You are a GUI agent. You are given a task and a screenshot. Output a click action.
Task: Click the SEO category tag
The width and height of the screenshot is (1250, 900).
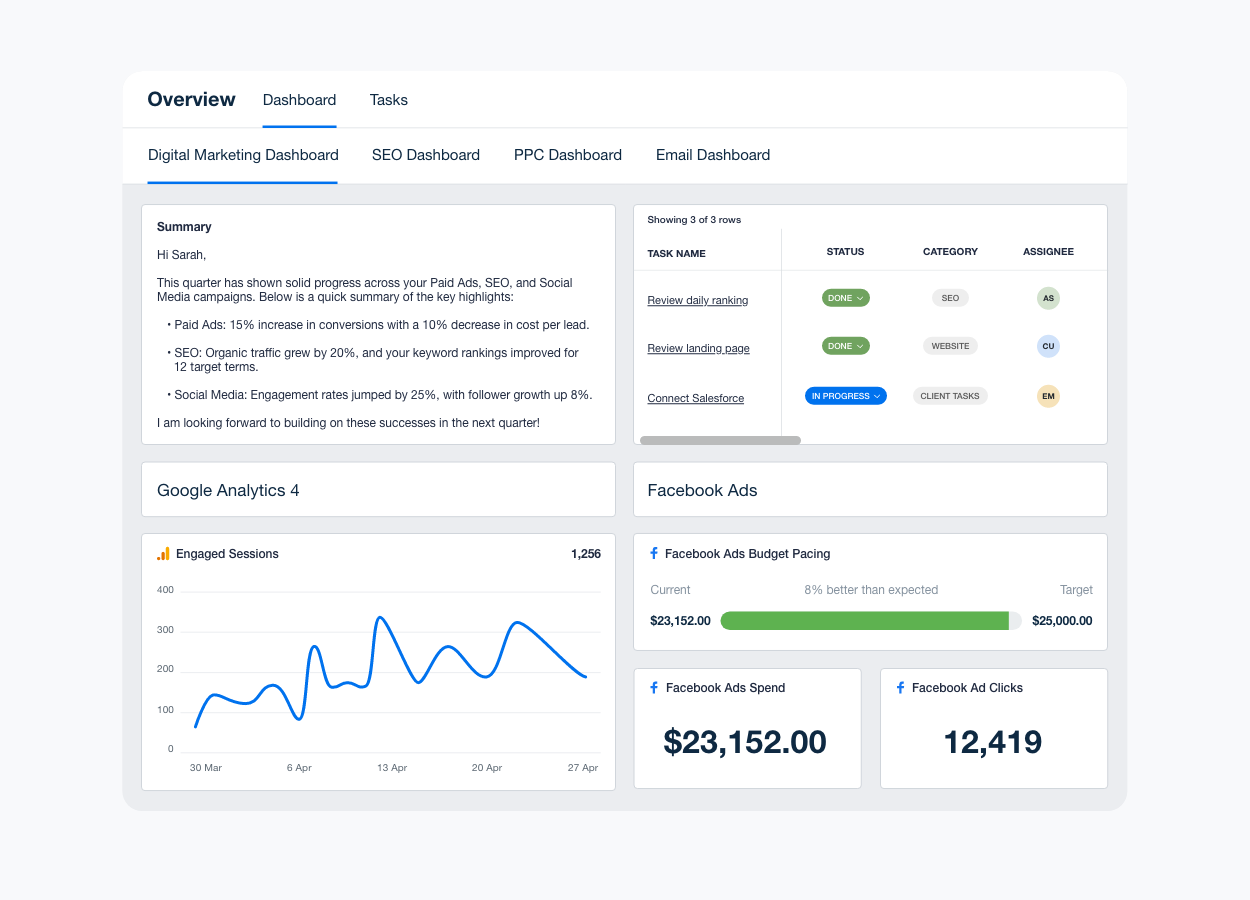[950, 298]
